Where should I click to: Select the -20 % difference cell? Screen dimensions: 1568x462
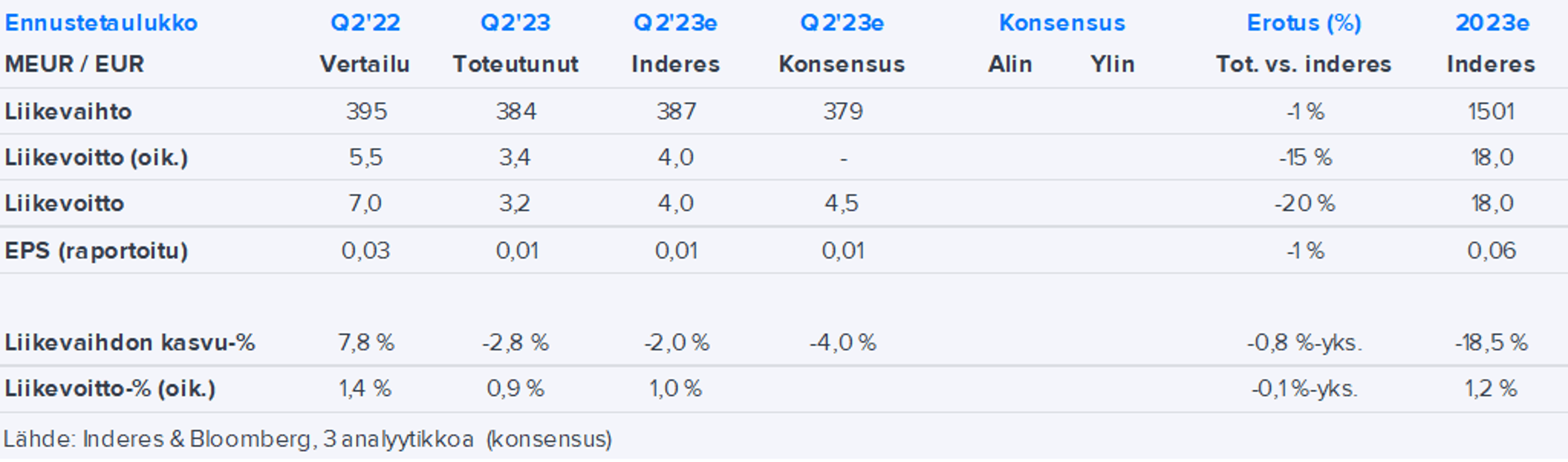tap(1305, 203)
